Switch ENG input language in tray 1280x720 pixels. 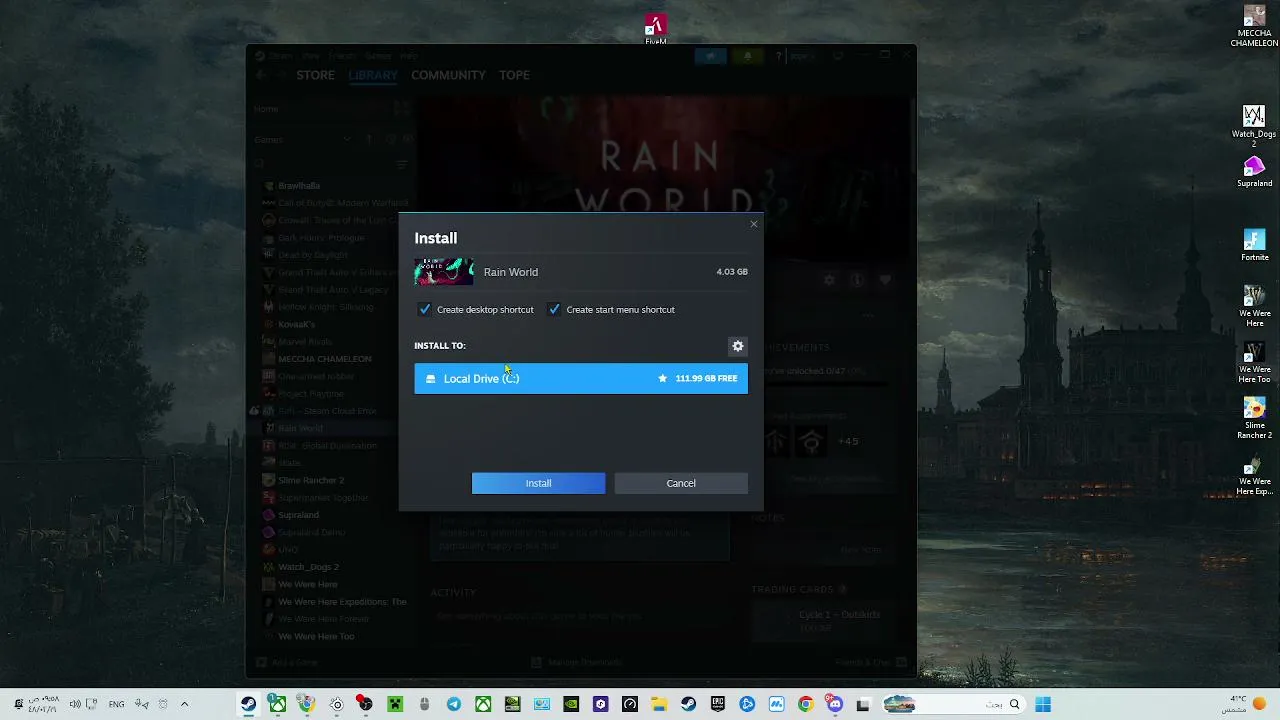coord(116,705)
